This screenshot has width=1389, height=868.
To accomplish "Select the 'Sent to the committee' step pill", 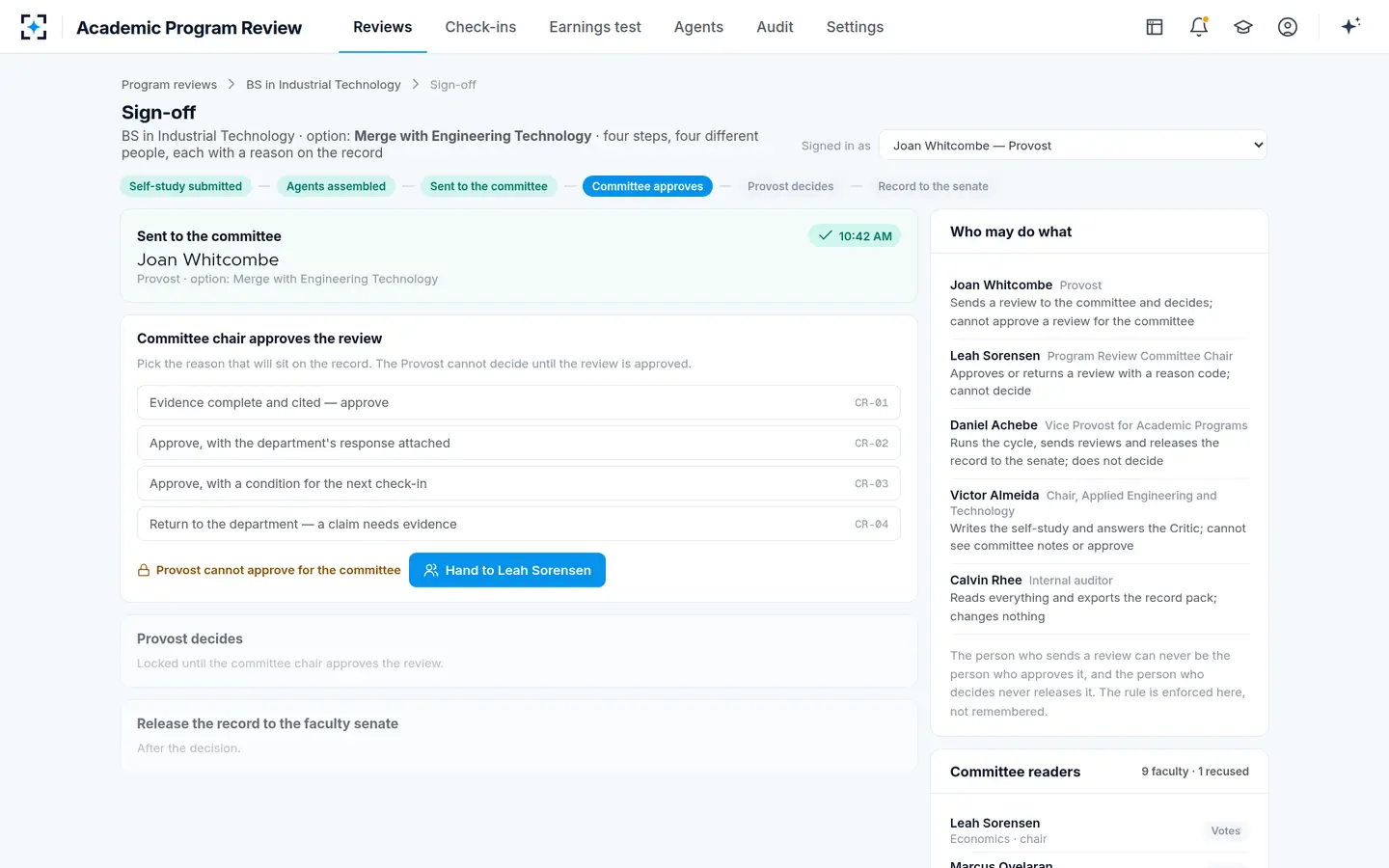I will pyautogui.click(x=488, y=186).
